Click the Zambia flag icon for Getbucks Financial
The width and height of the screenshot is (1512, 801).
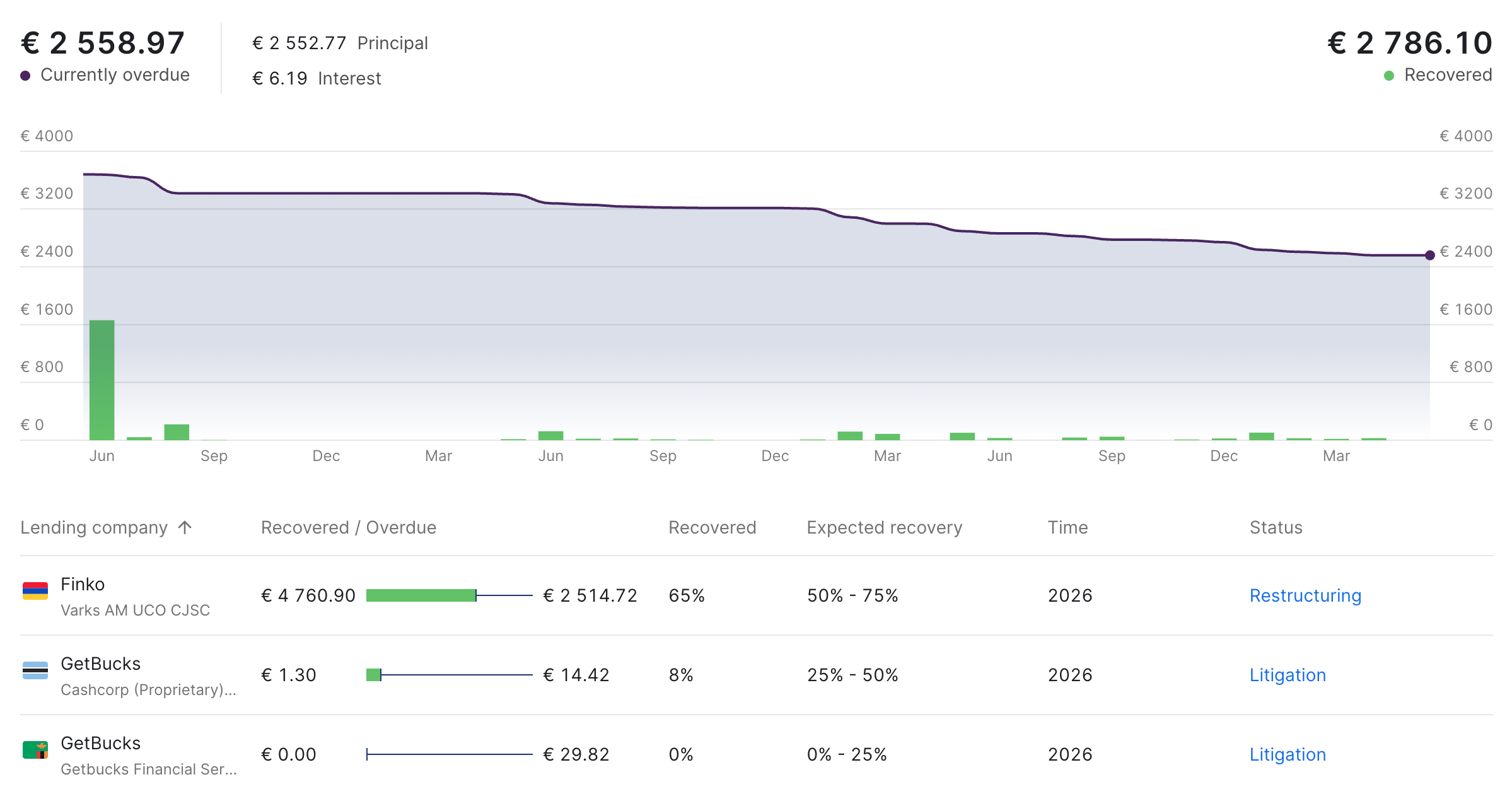[35, 750]
